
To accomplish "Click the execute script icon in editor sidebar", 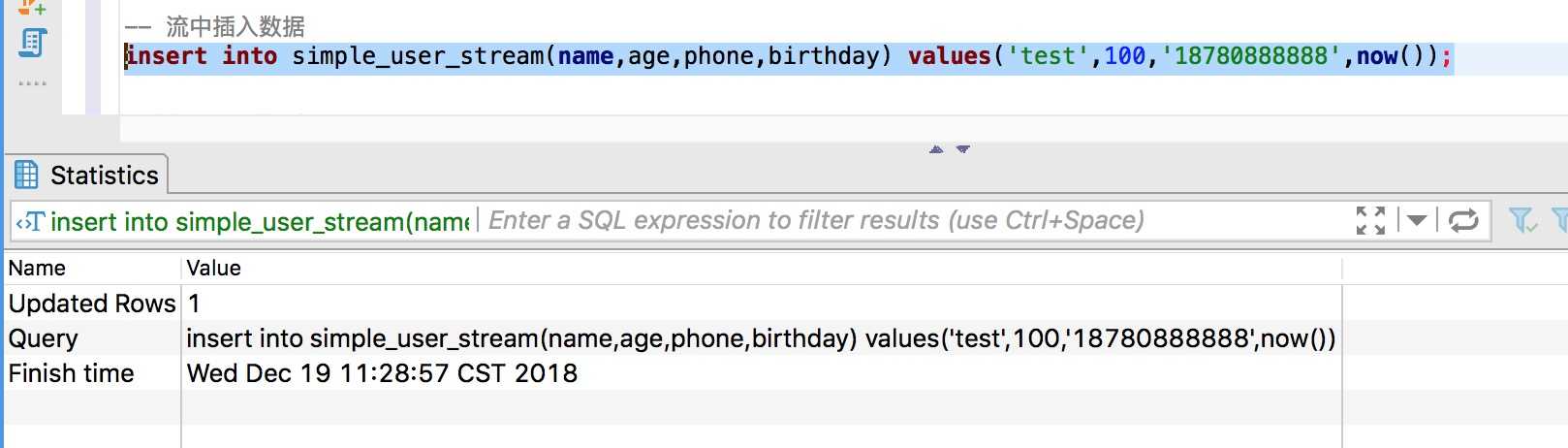I will point(34,43).
